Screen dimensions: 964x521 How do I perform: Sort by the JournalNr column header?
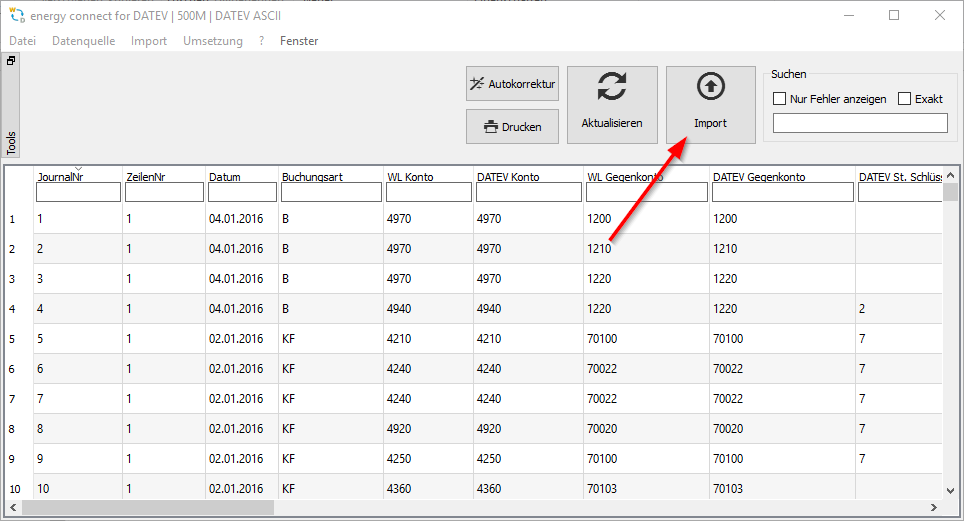[60, 177]
